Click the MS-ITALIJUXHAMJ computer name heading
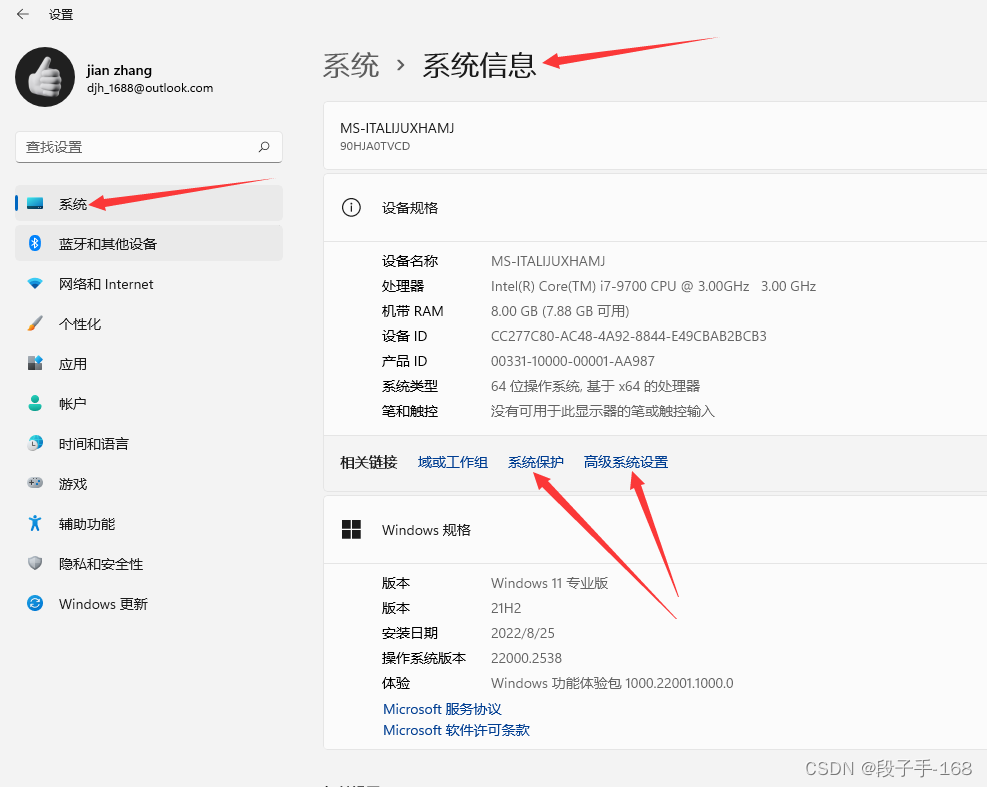 [x=397, y=128]
